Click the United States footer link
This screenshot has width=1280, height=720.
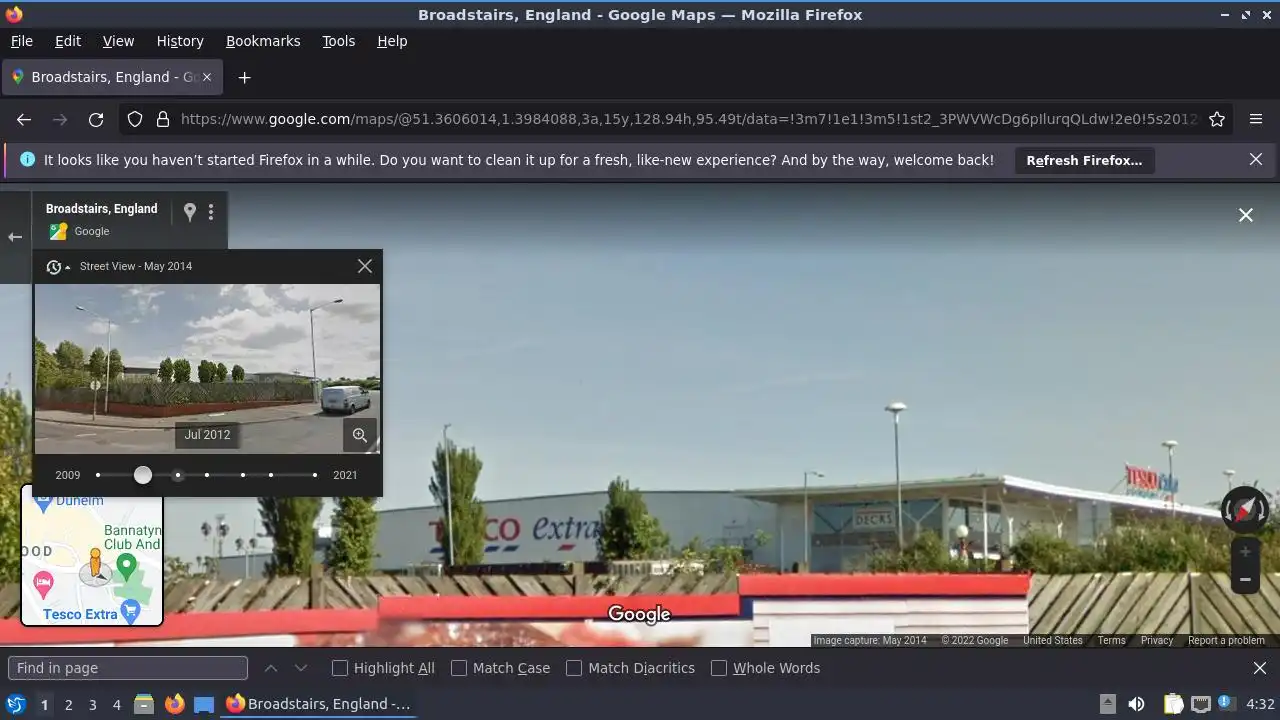[1052, 640]
